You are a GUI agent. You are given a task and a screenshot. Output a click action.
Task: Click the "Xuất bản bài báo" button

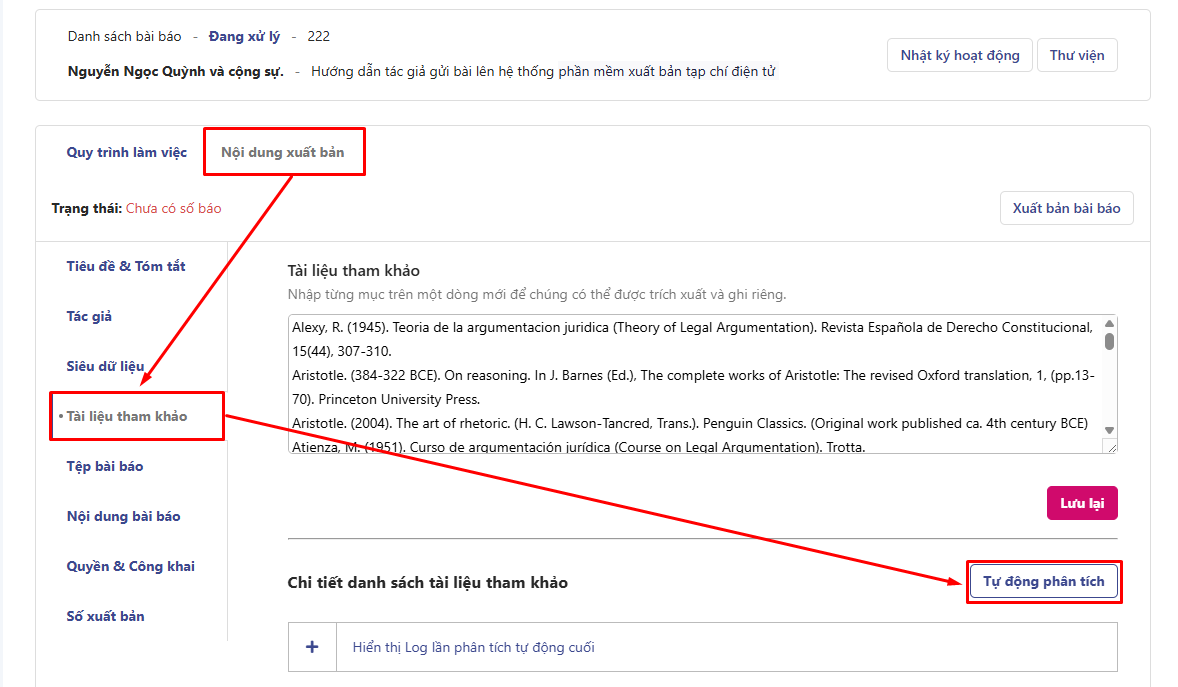(1066, 208)
